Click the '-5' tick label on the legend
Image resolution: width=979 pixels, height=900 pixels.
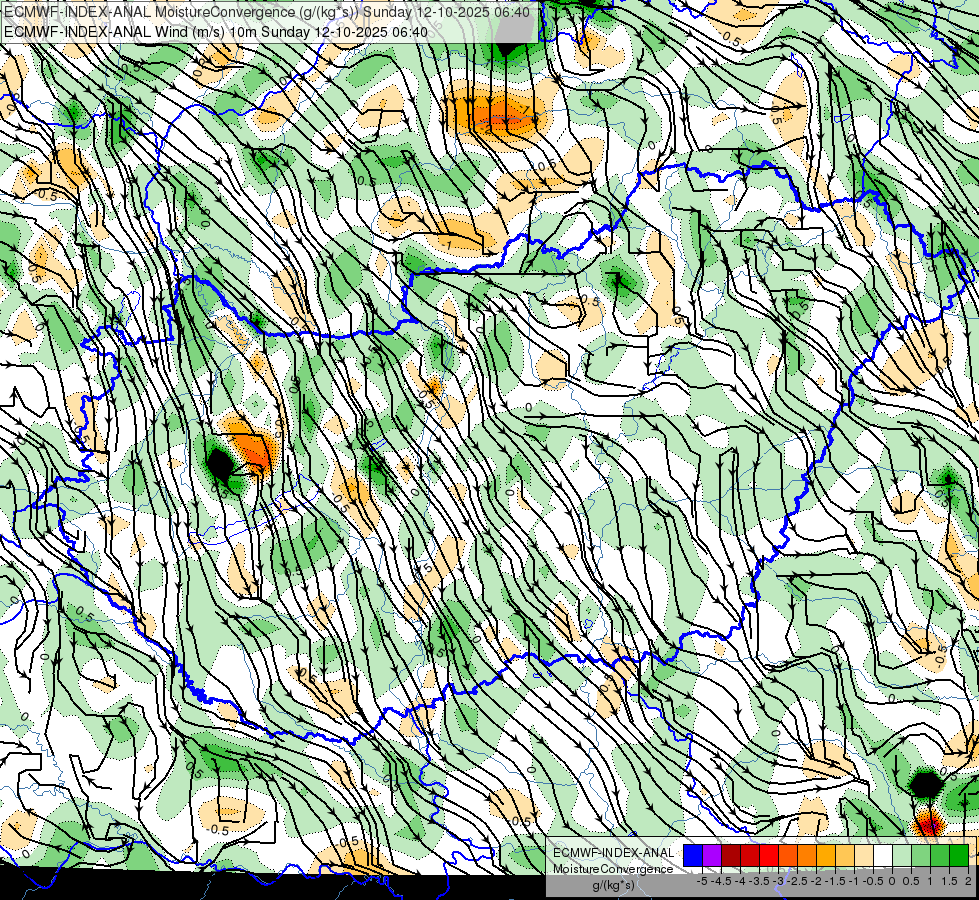coord(702,881)
